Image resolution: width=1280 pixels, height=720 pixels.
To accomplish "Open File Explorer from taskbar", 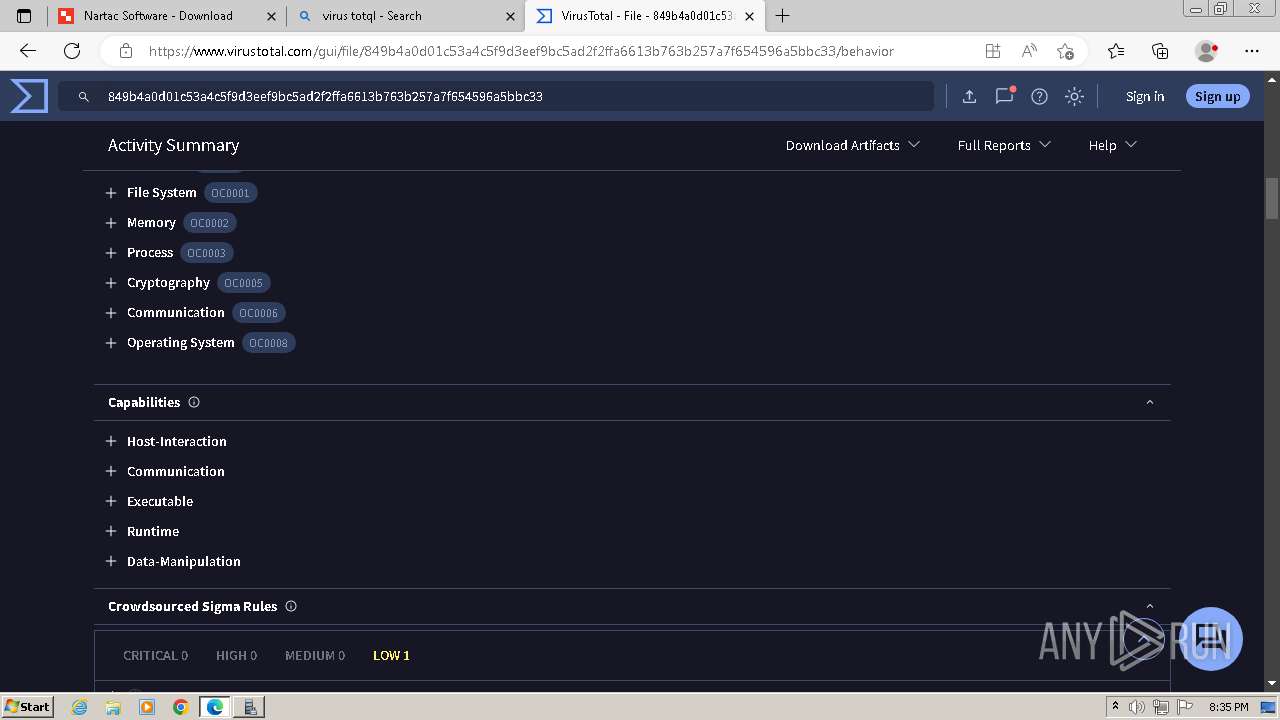I will 113,707.
